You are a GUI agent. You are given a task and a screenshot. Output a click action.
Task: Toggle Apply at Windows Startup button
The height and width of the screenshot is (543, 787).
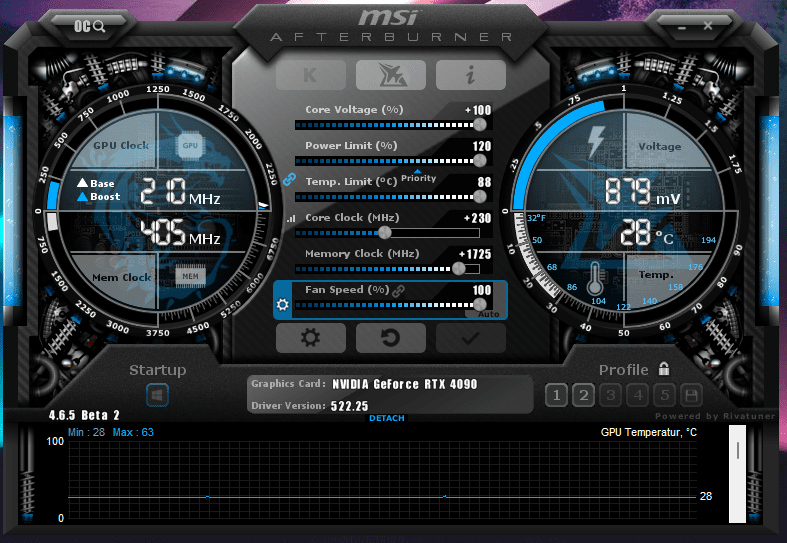tap(157, 395)
